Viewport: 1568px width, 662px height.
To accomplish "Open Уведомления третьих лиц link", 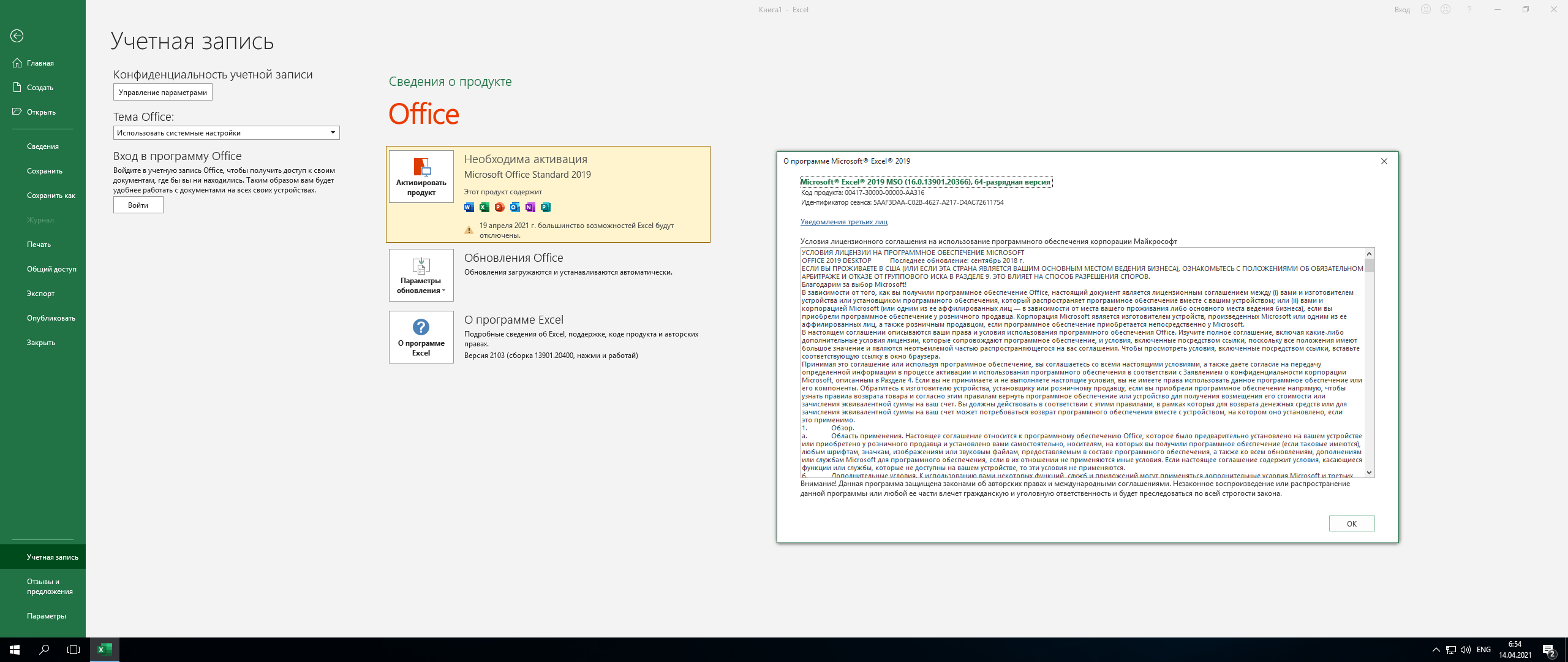I will (x=844, y=222).
